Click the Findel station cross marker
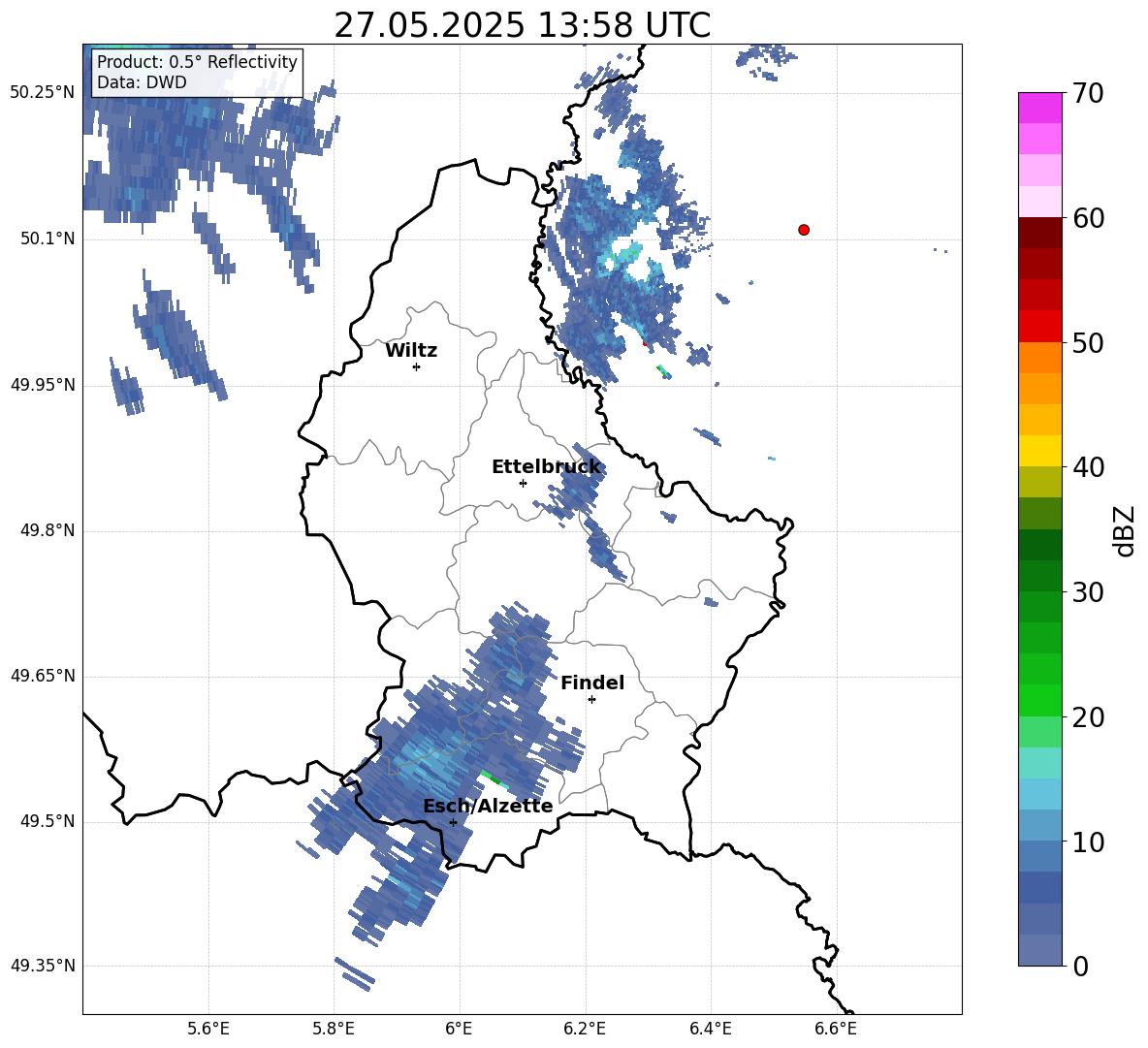Screen dimensions: 1148x1048 591,700
